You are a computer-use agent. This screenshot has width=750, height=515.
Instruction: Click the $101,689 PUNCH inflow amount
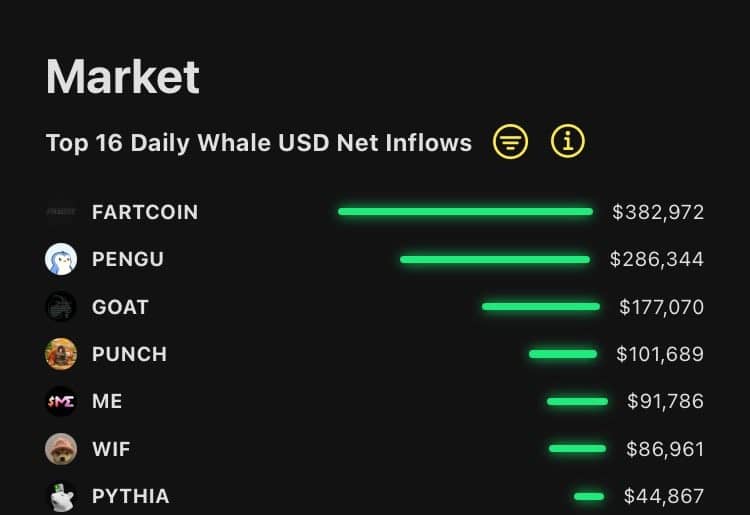[660, 354]
